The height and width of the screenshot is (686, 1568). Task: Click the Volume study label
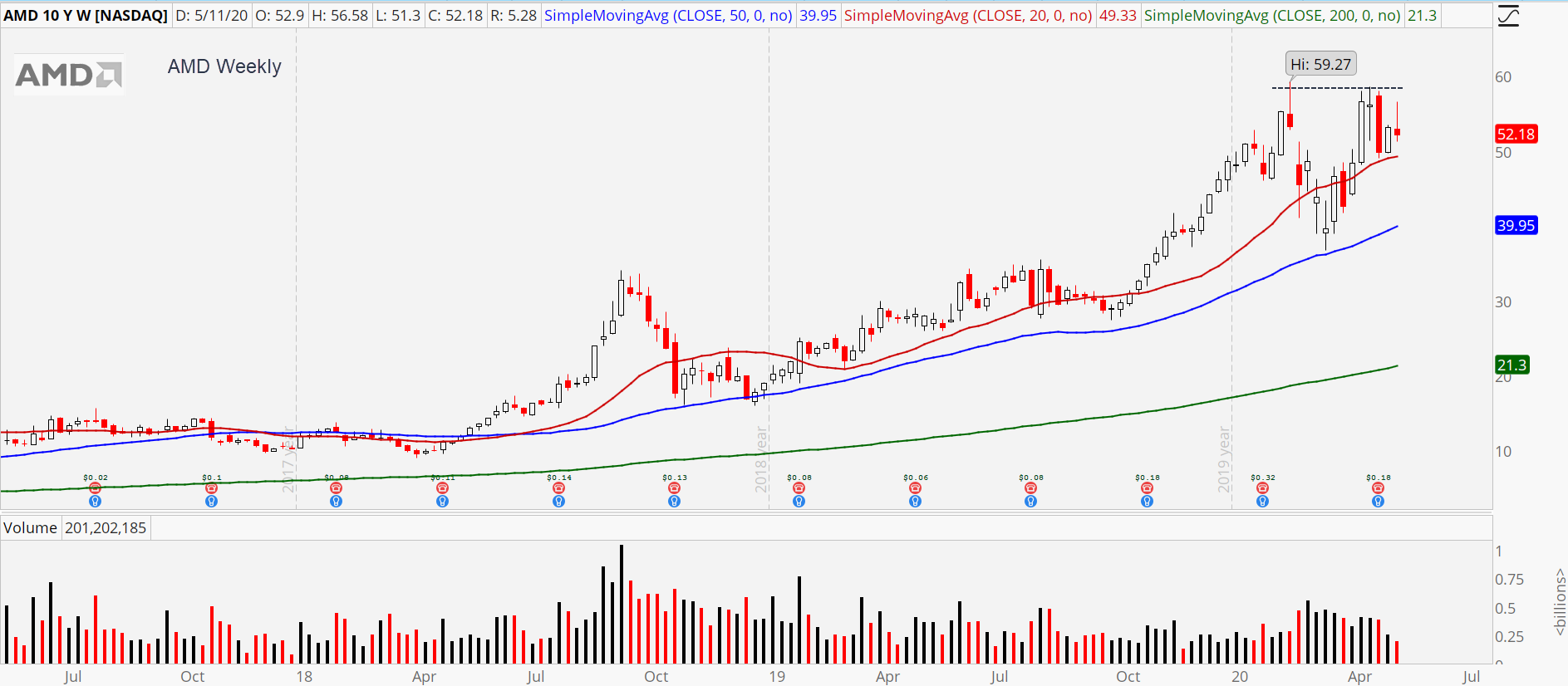30,527
